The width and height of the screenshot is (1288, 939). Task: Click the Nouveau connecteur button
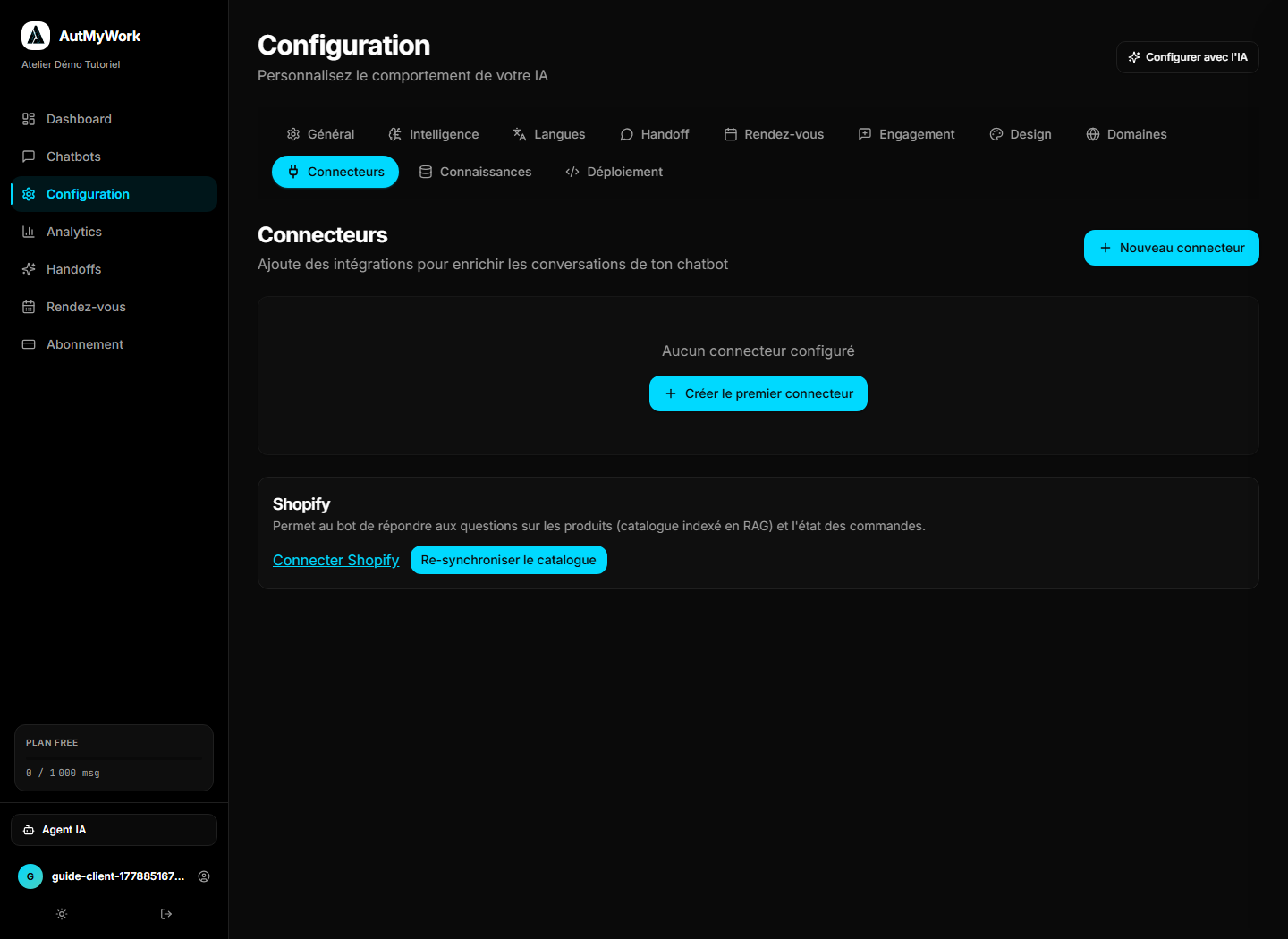pos(1172,248)
